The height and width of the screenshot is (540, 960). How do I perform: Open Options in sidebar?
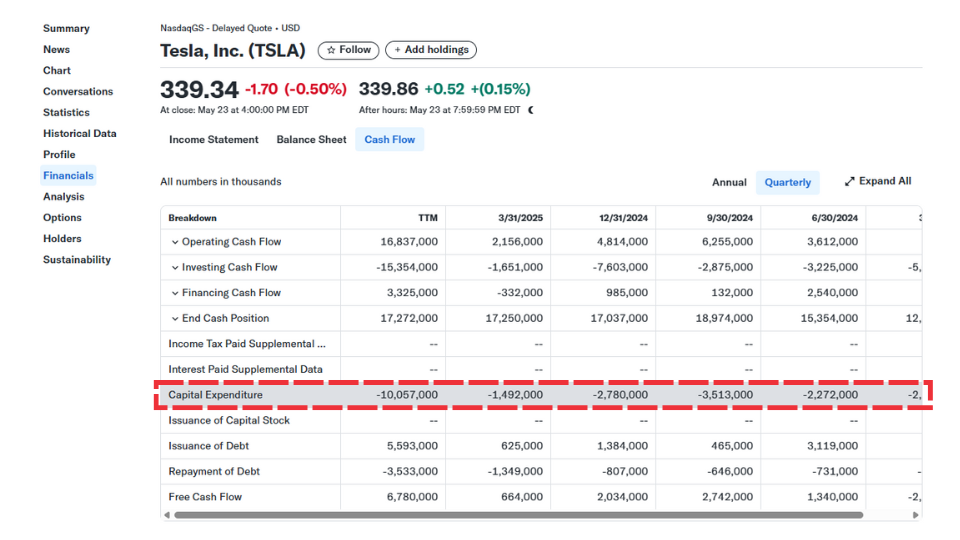pyautogui.click(x=62, y=218)
